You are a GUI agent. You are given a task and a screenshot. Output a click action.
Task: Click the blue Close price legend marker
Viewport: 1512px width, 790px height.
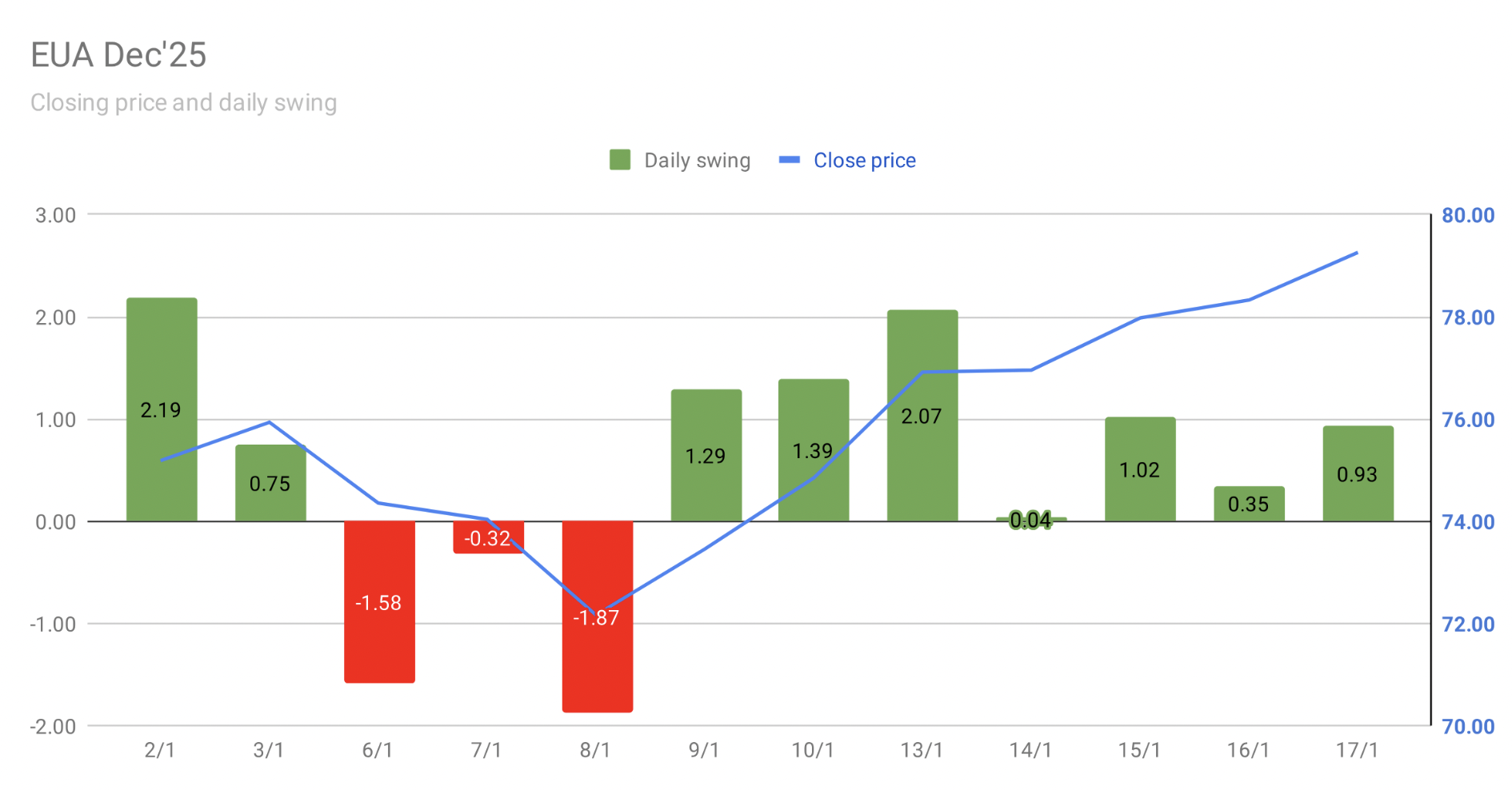tap(790, 160)
